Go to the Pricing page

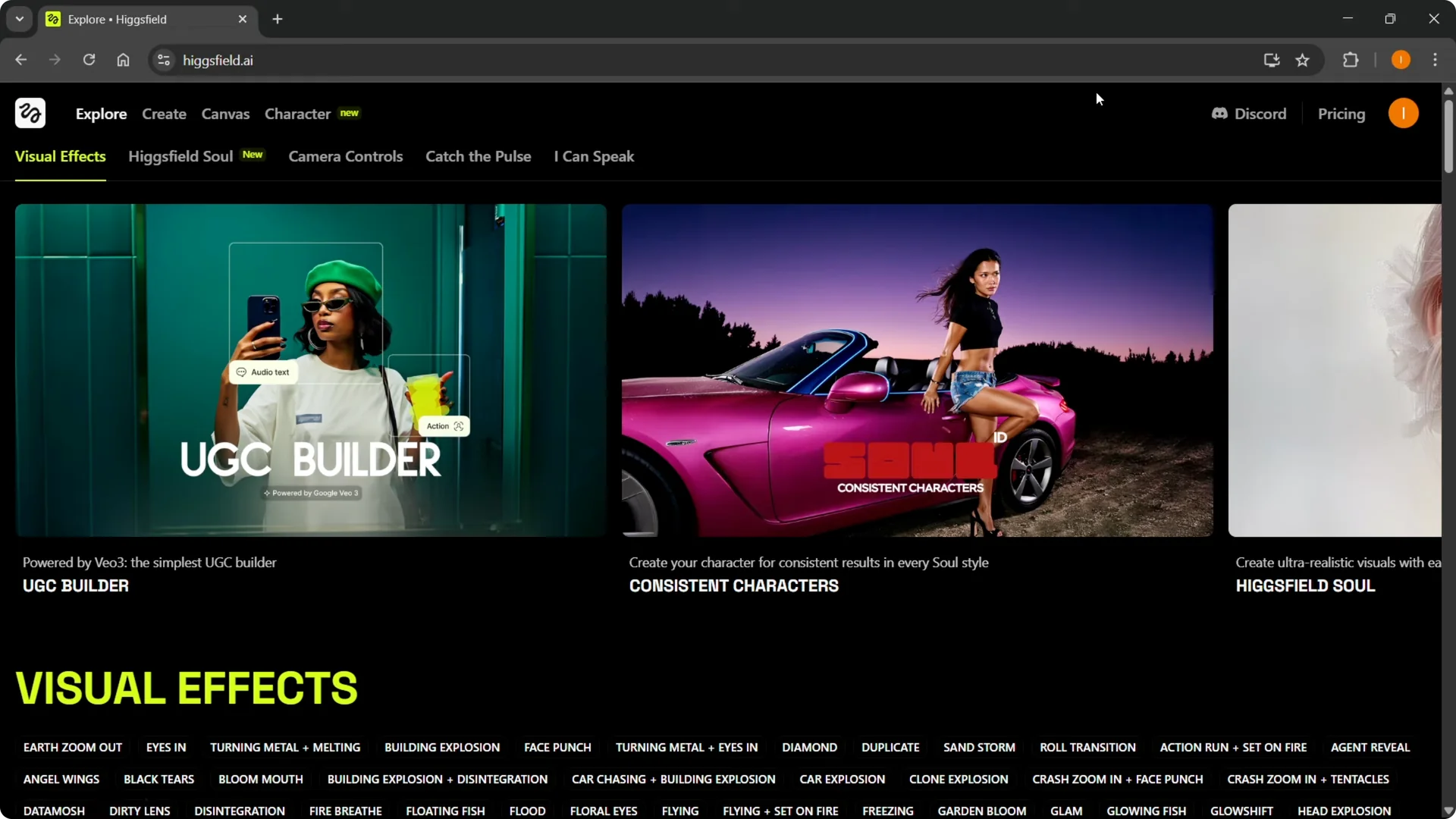[1341, 114]
